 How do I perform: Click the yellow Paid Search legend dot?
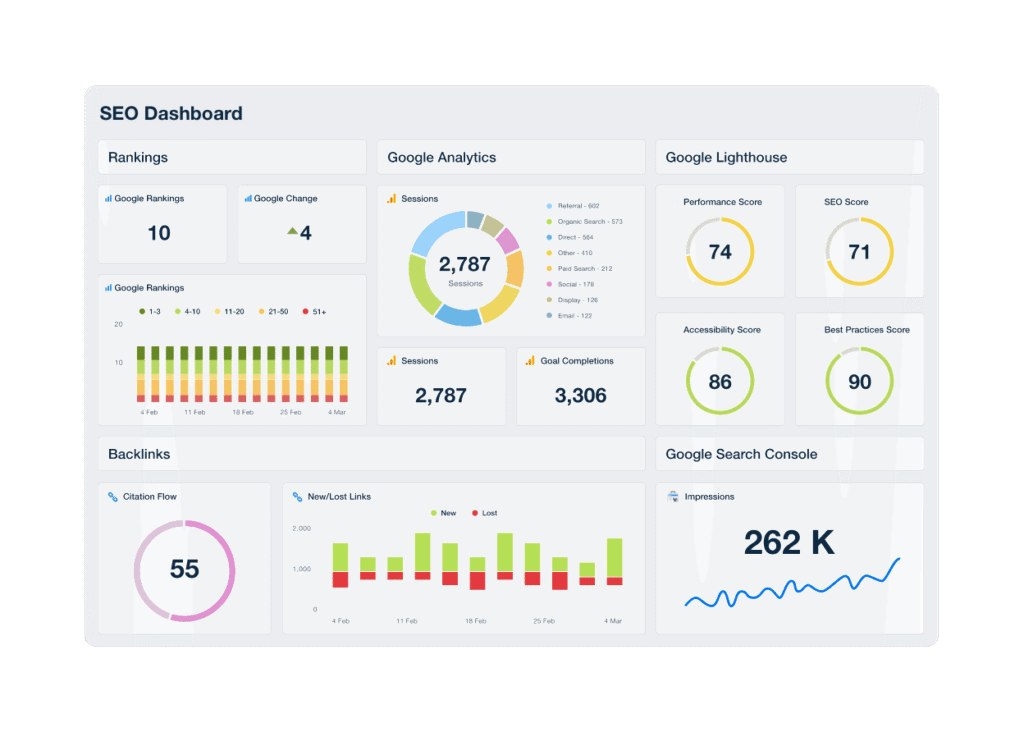(549, 269)
